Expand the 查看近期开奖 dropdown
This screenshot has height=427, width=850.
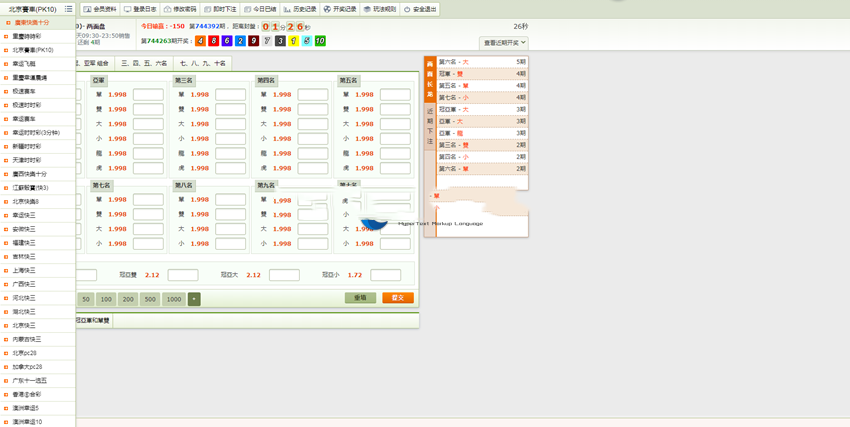[504, 43]
